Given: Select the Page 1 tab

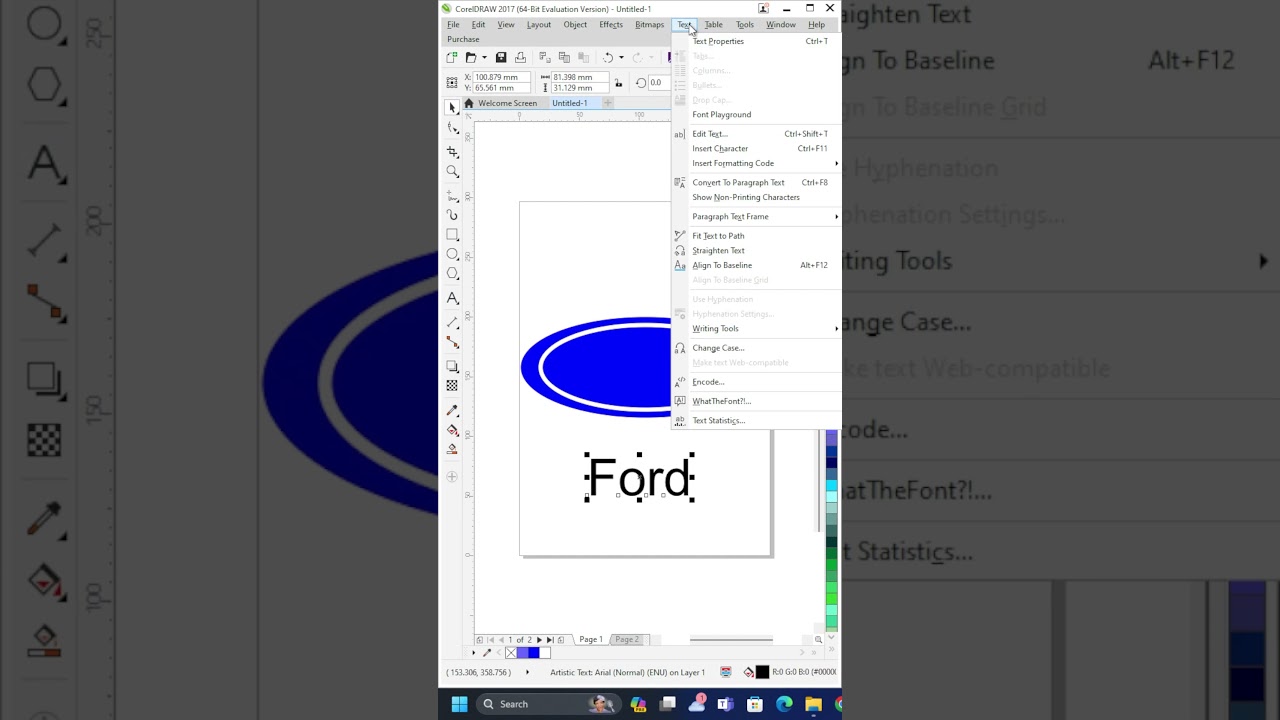Looking at the screenshot, I should tap(591, 639).
